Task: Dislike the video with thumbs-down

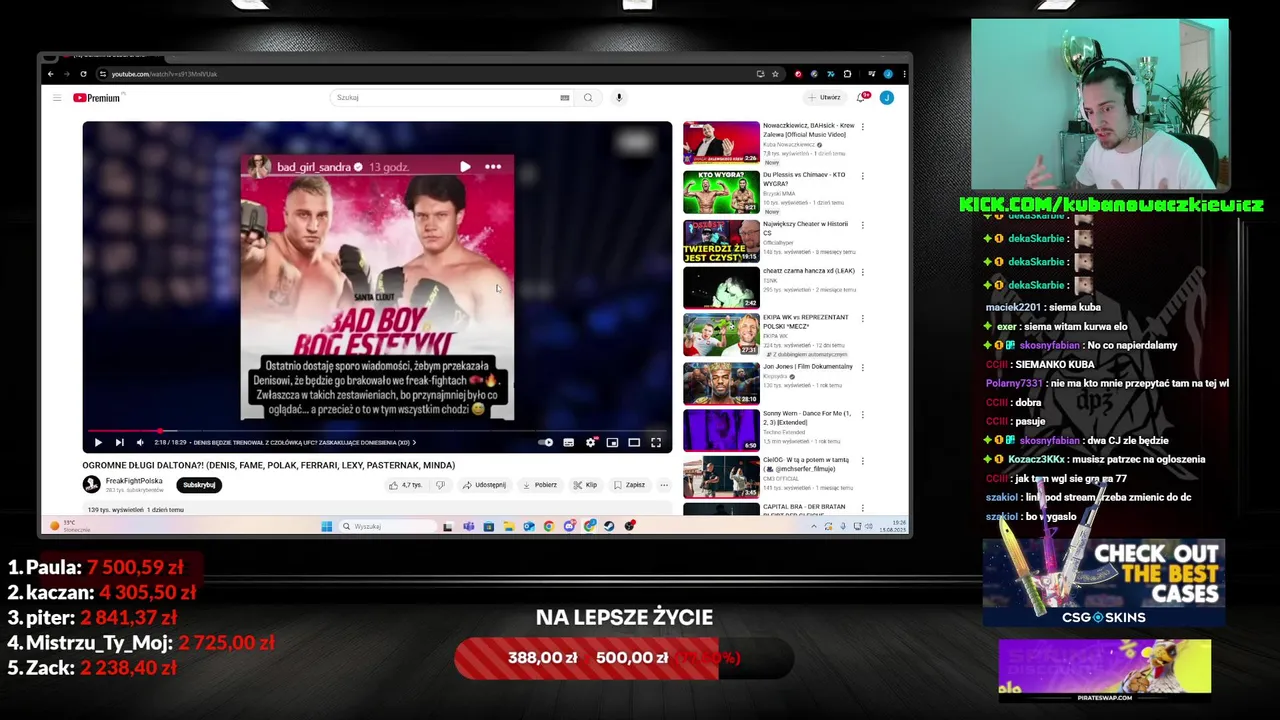Action: coord(440,485)
